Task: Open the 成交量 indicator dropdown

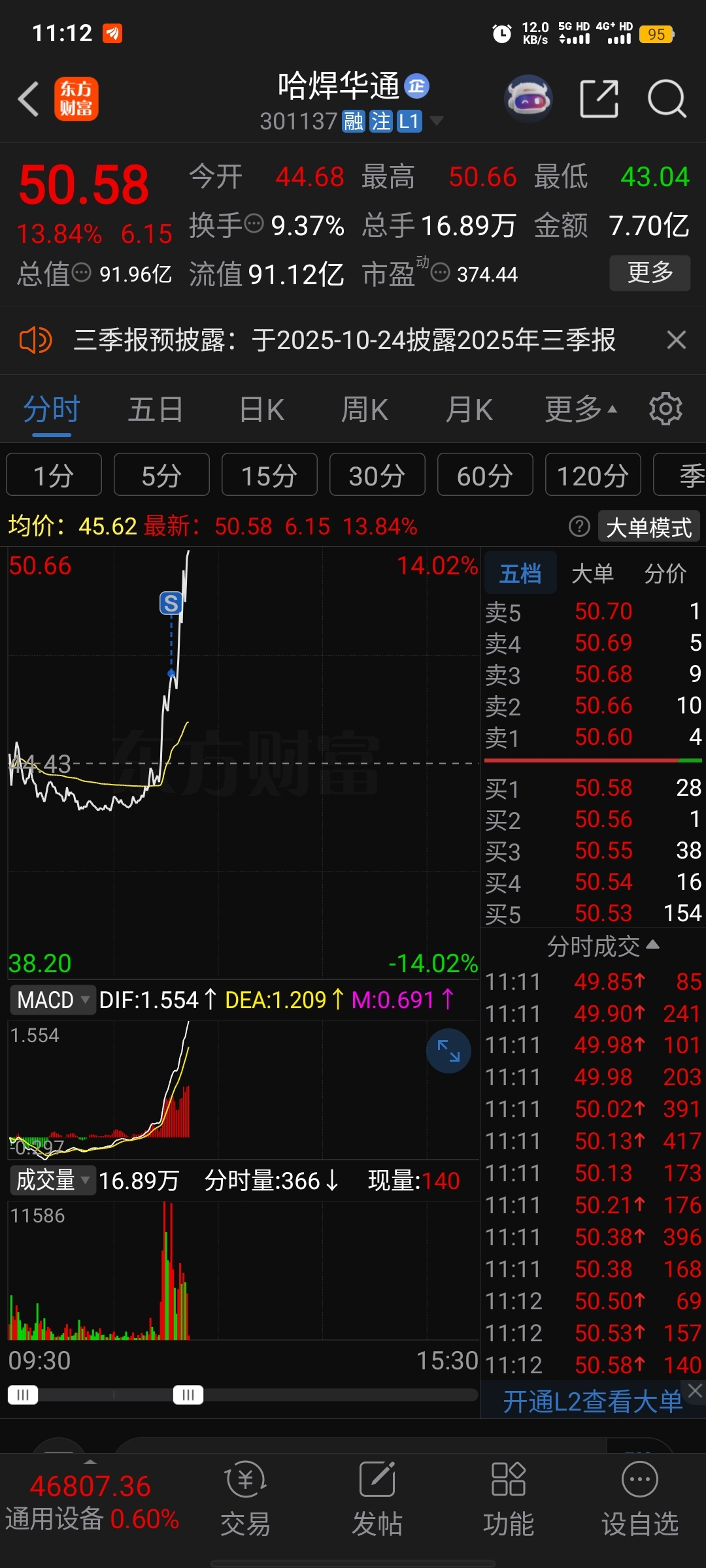Action: tap(53, 1180)
